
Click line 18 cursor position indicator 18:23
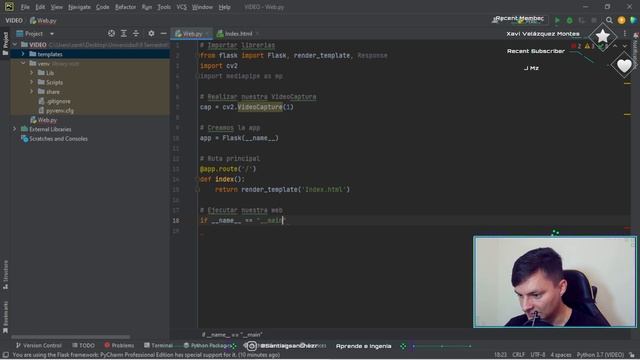click(x=500, y=355)
